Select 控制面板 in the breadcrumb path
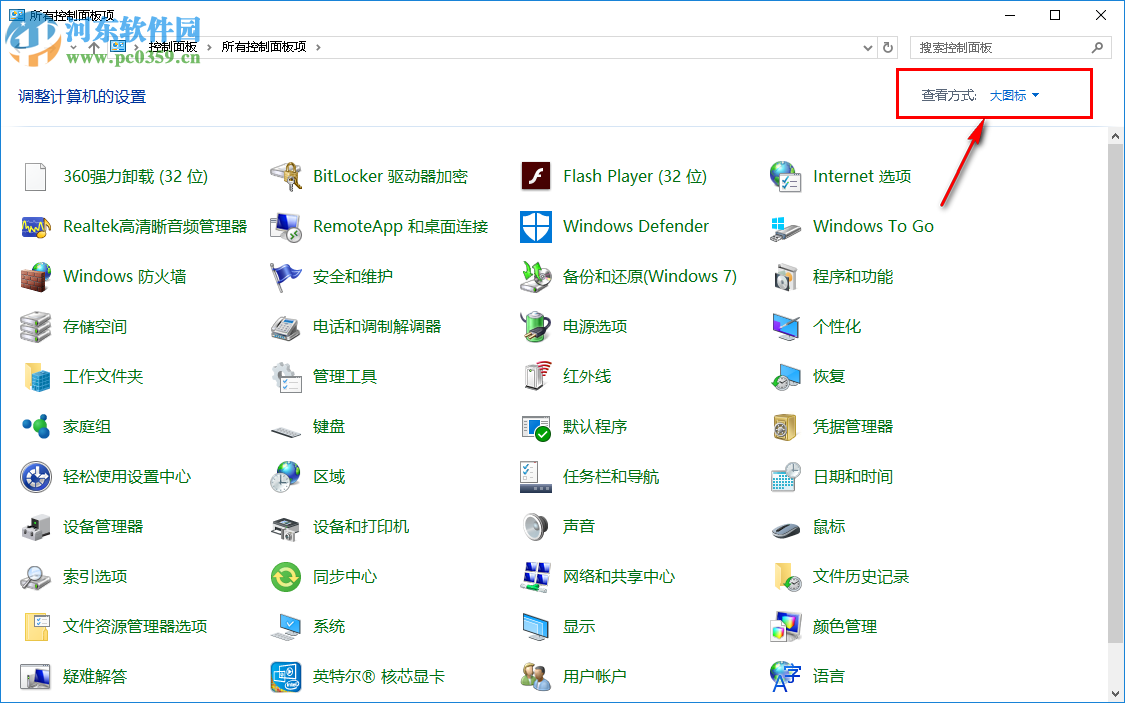Screen dimensions: 1125x703 (172, 46)
